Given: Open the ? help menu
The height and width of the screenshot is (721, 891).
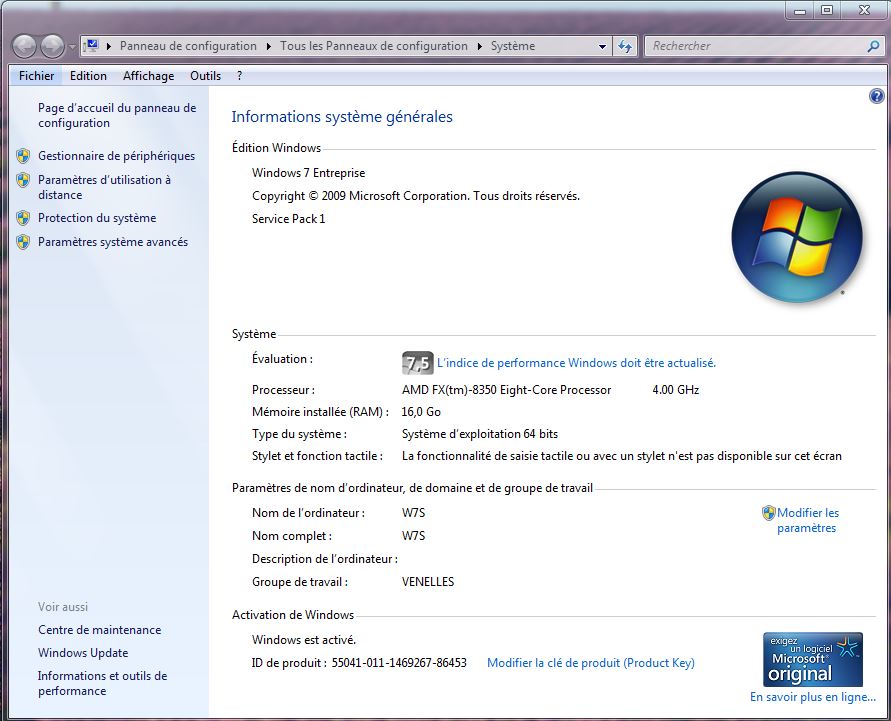Looking at the screenshot, I should coord(240,76).
